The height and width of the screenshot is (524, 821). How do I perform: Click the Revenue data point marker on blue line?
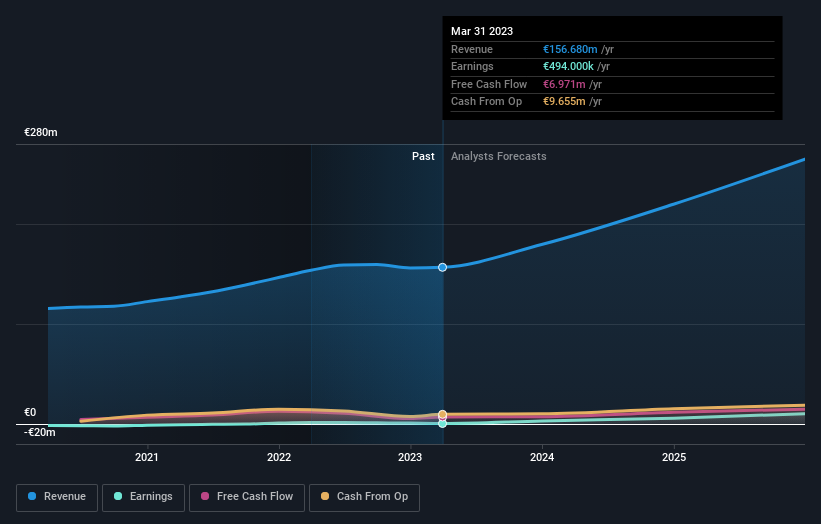pyautogui.click(x=442, y=267)
